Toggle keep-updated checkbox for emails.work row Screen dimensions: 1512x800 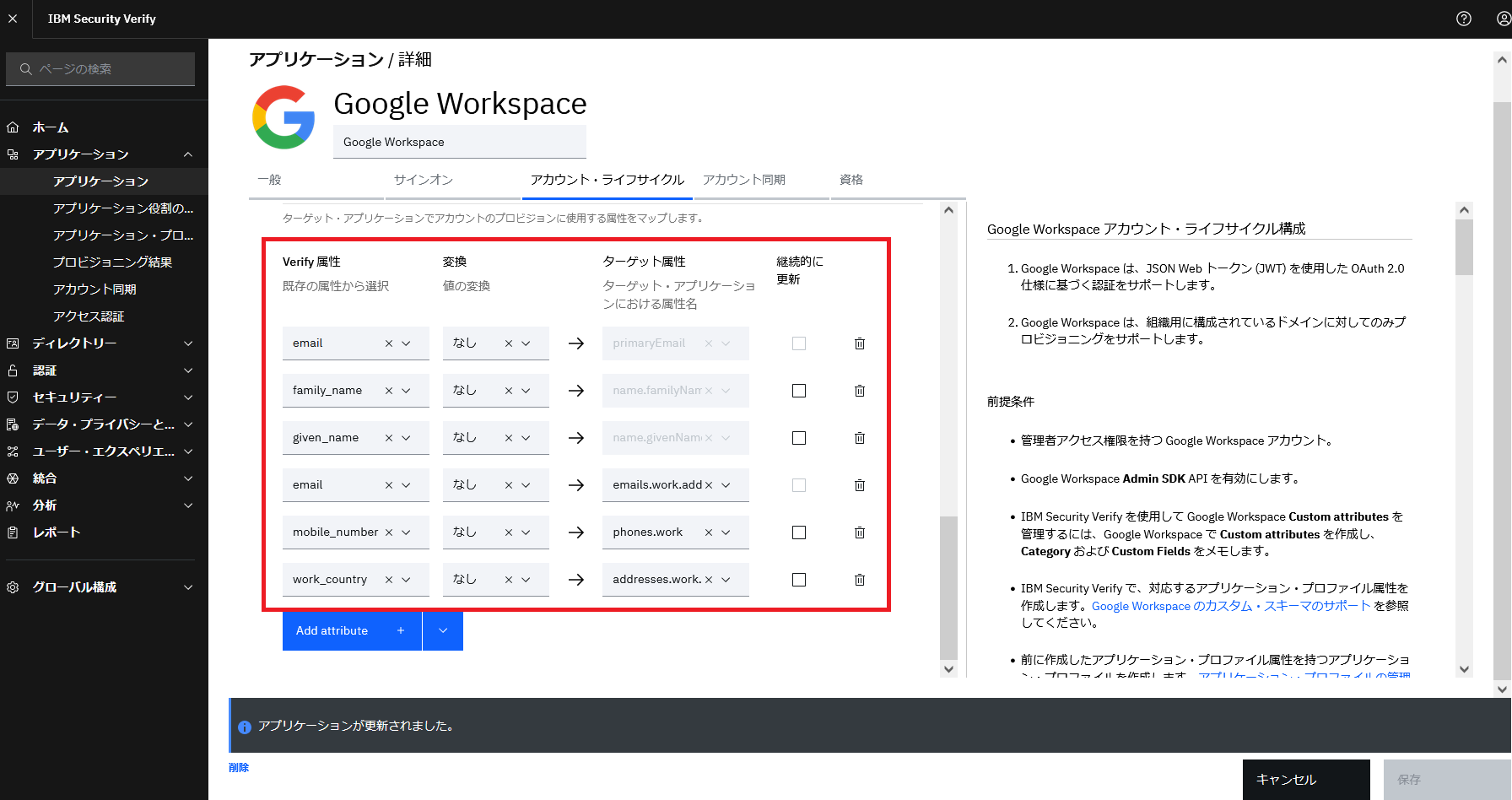tap(799, 485)
